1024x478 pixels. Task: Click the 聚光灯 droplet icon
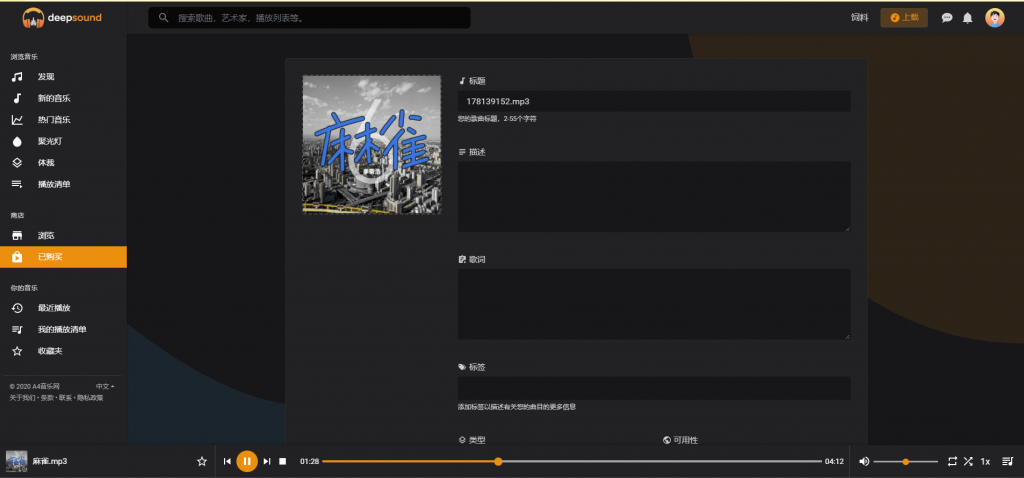click(18, 141)
